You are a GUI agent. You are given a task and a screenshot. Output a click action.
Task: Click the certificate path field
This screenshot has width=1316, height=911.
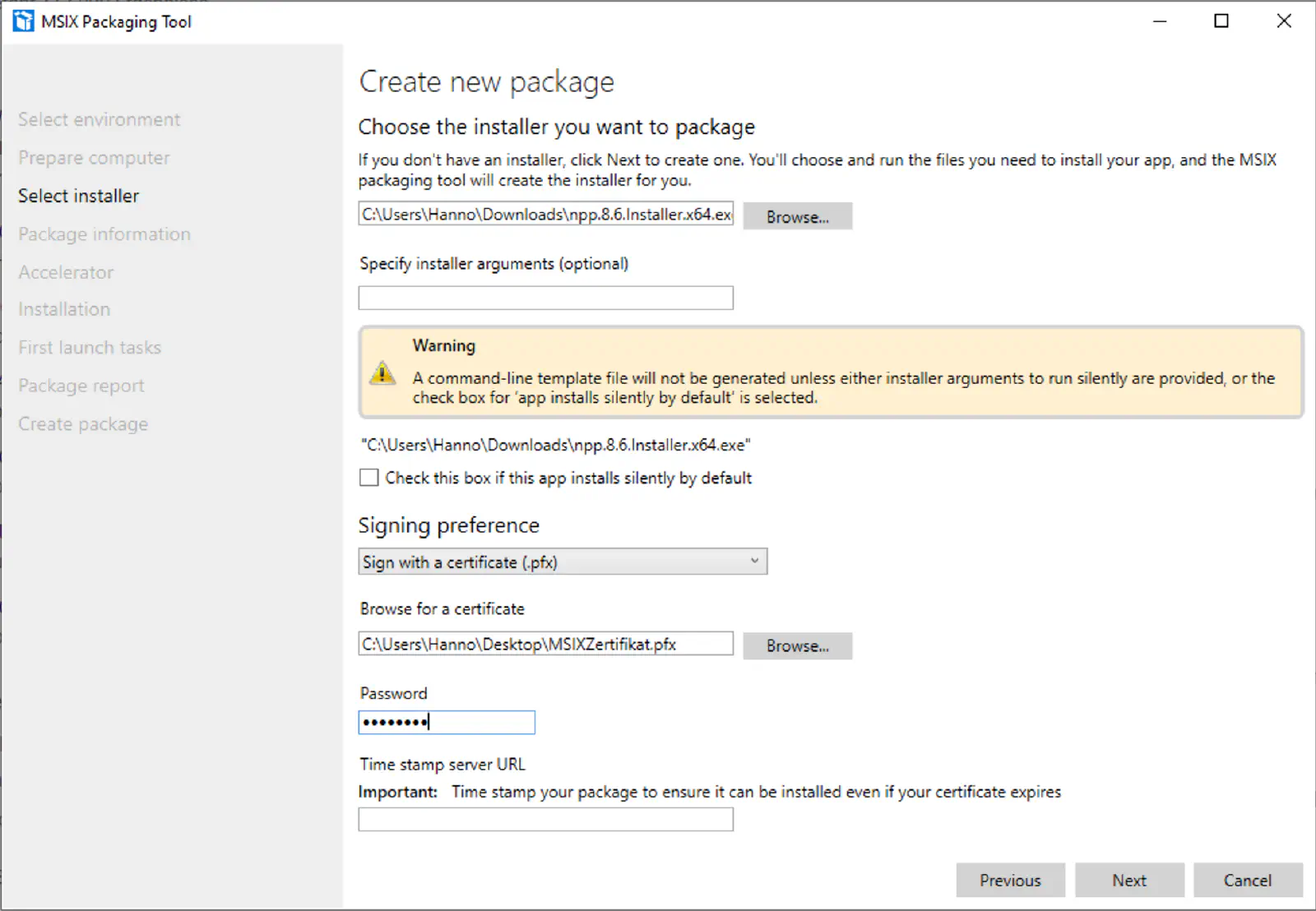(545, 644)
